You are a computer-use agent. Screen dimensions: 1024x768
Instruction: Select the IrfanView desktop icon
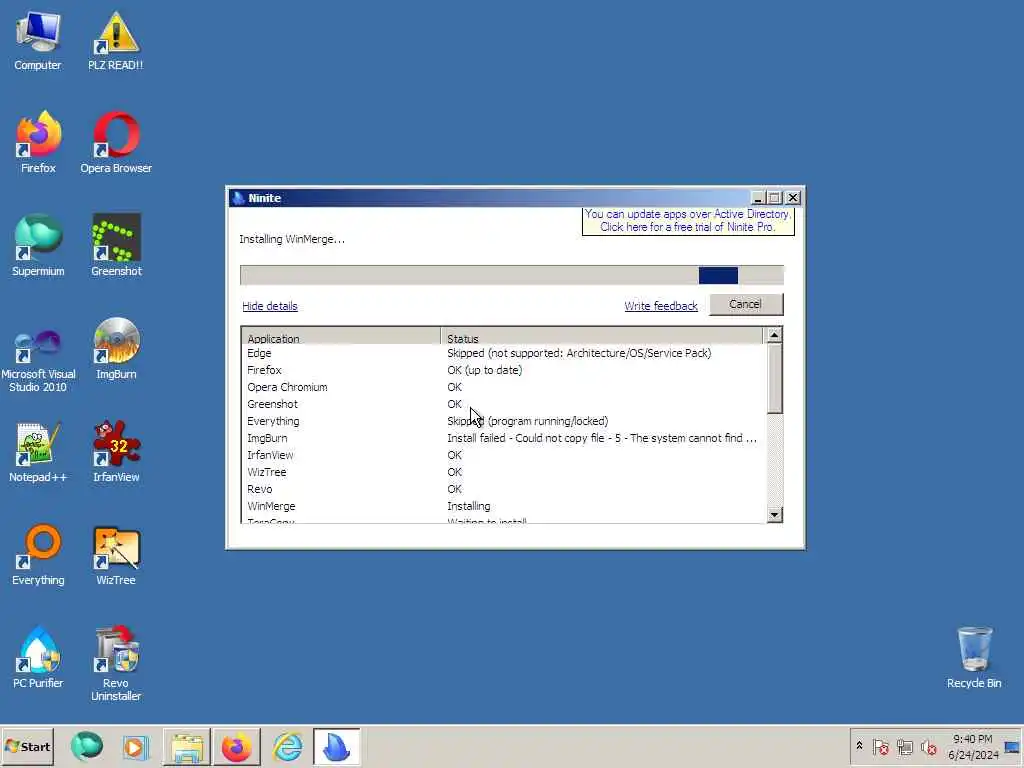116,453
